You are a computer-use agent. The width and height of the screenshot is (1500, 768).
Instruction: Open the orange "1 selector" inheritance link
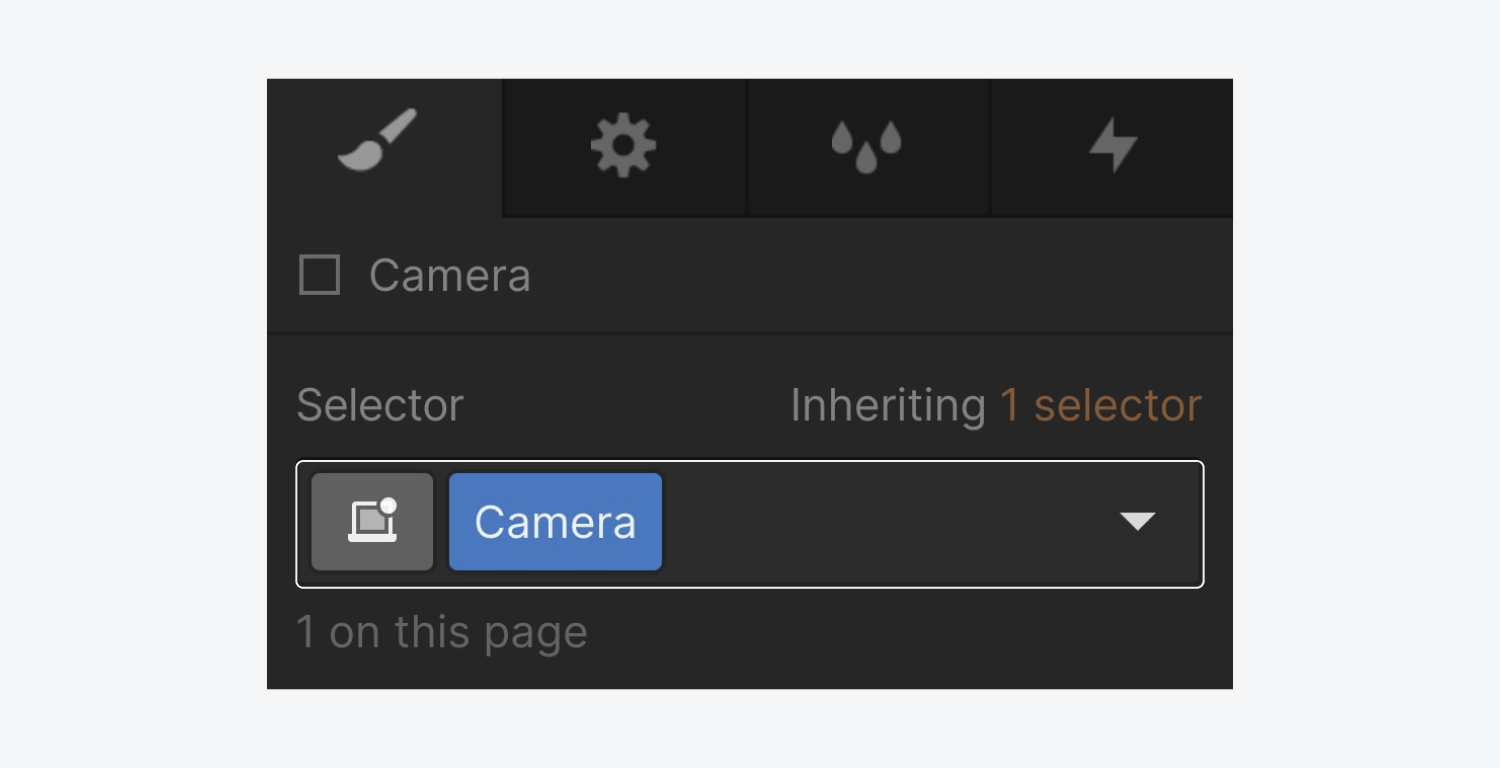coord(1101,406)
